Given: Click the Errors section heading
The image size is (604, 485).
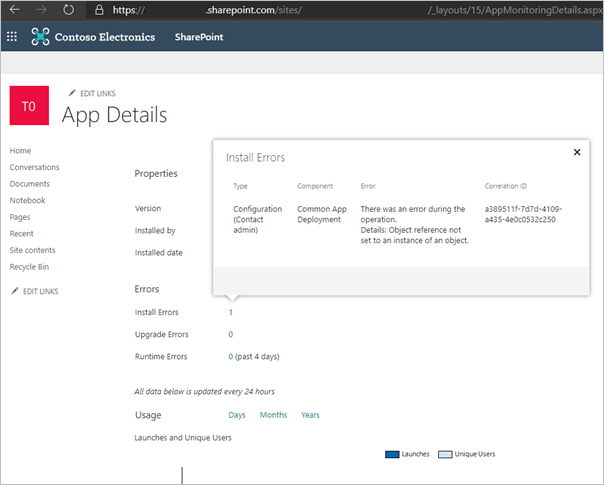Looking at the screenshot, I should [147, 289].
